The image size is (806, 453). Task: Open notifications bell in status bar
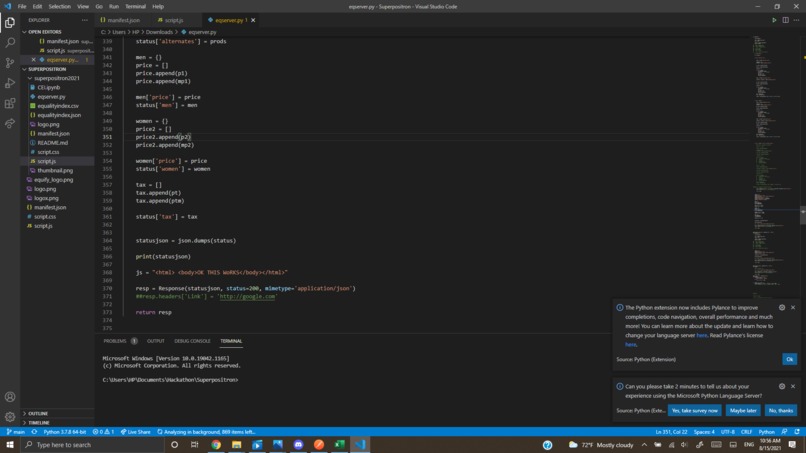click(x=797, y=432)
